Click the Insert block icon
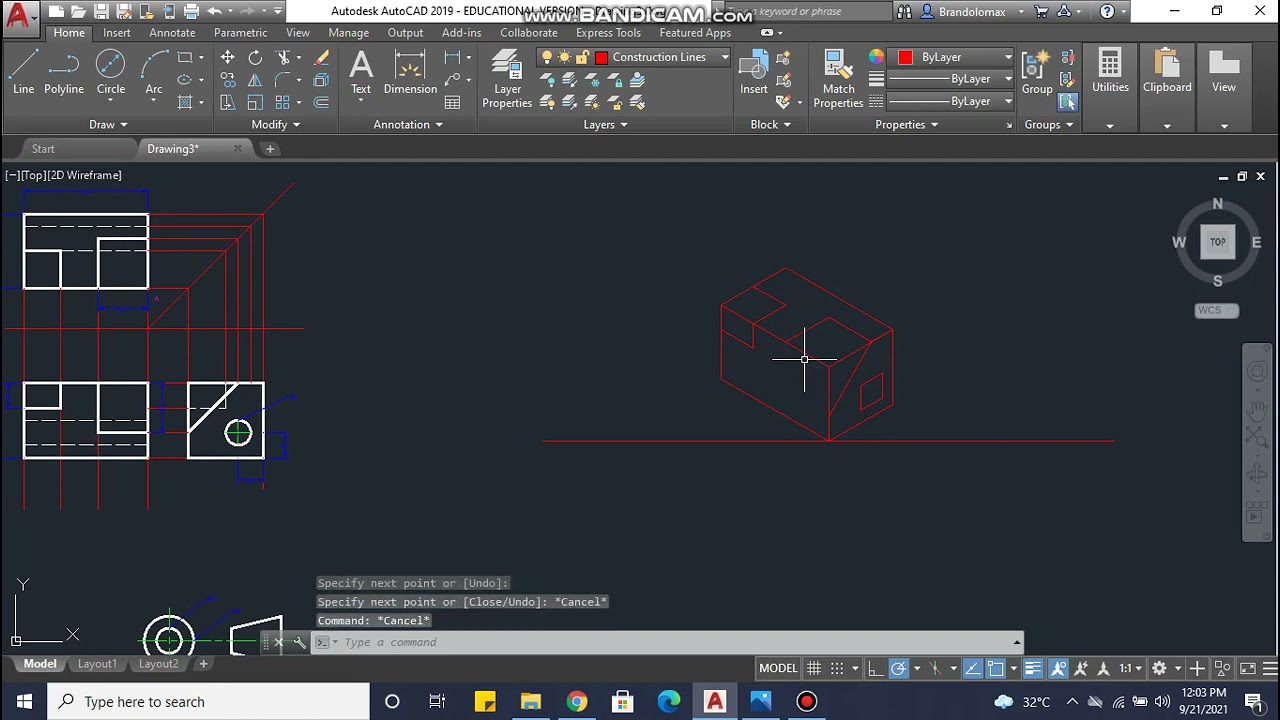 tap(754, 72)
